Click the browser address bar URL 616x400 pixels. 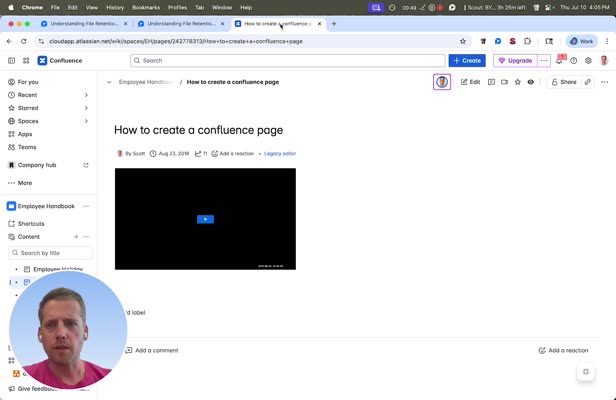coord(176,41)
